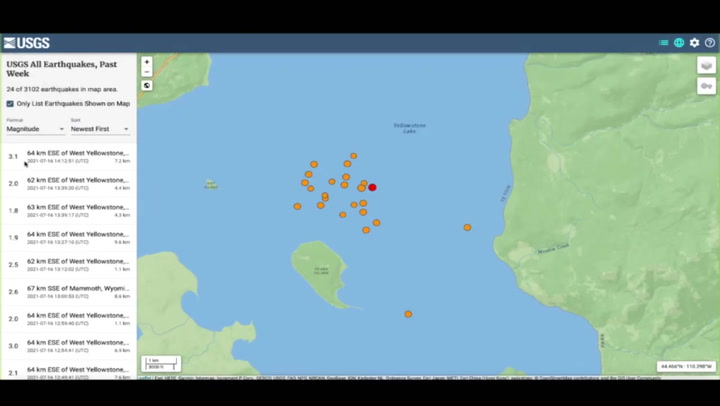Open the Format dropdown showing Magnitude

(35, 129)
